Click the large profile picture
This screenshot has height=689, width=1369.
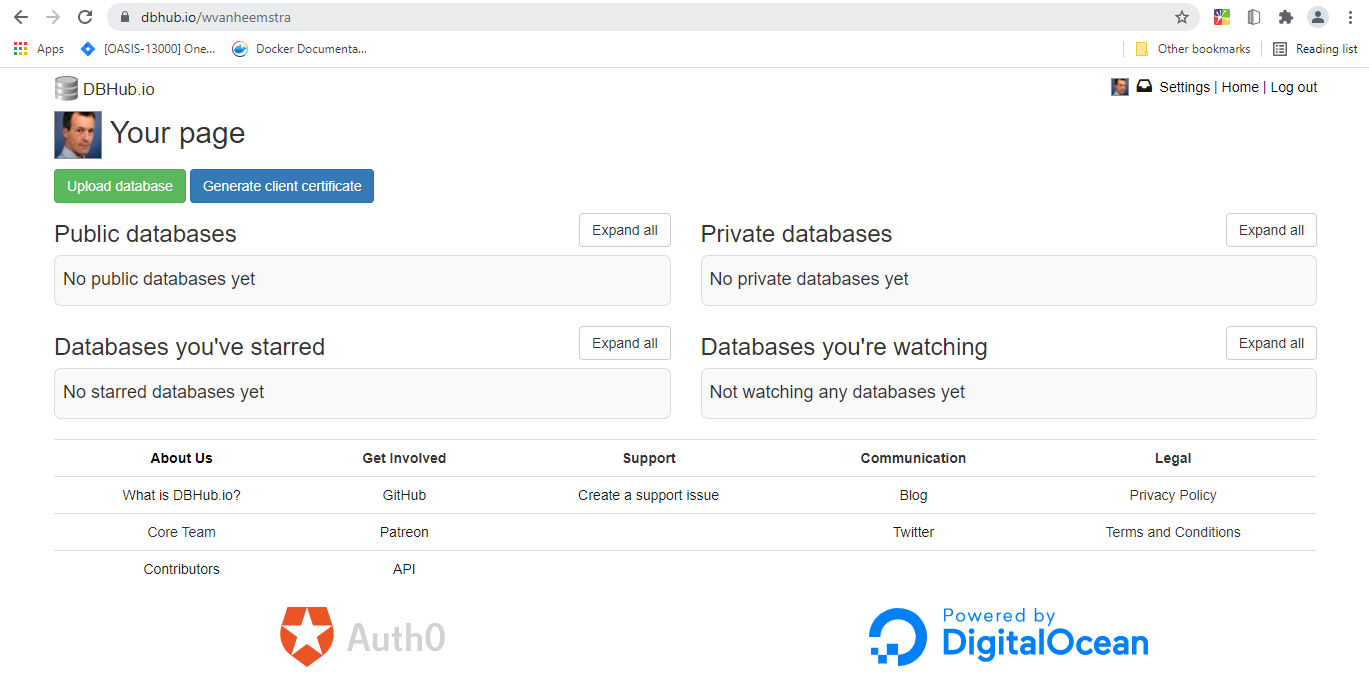pos(78,135)
